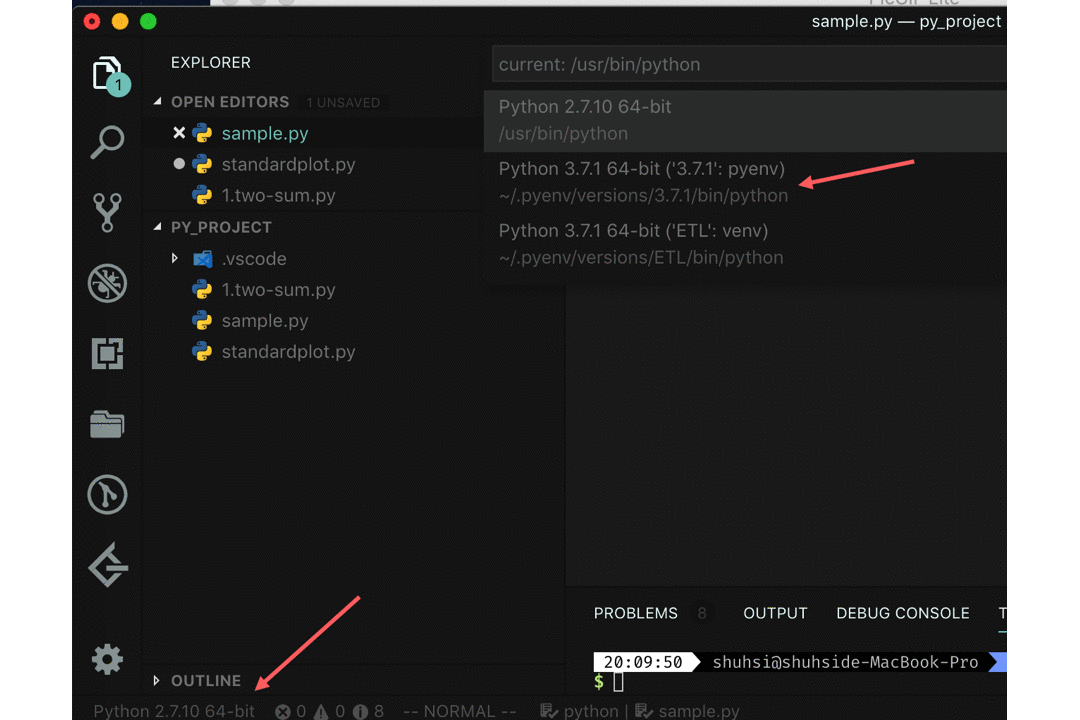Image resolution: width=1080 pixels, height=720 pixels.
Task: Click the history icon in the activity bar
Action: [107, 494]
